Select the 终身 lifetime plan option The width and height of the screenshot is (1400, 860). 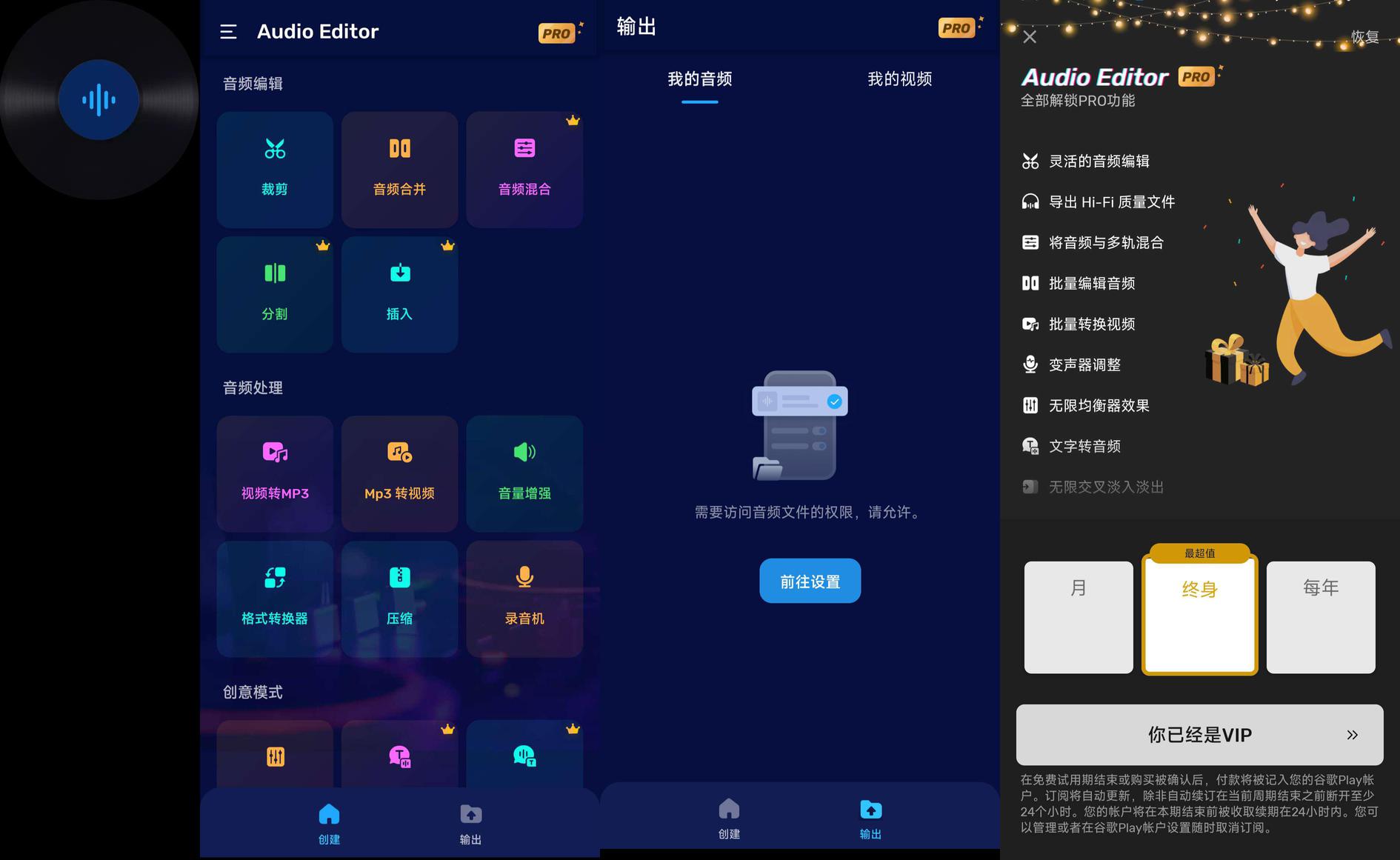click(1199, 615)
